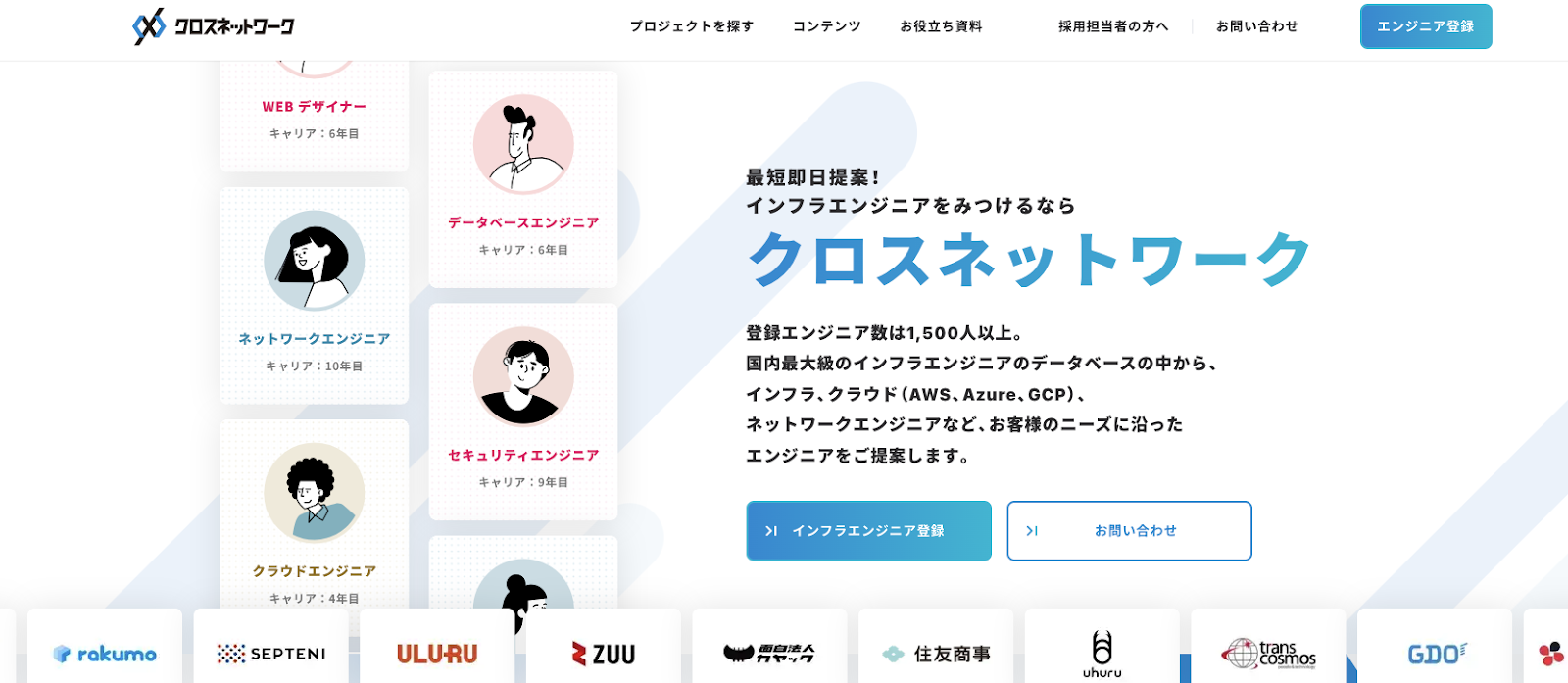
Task: Open the お問い合わせ header link
Action: click(x=1256, y=26)
